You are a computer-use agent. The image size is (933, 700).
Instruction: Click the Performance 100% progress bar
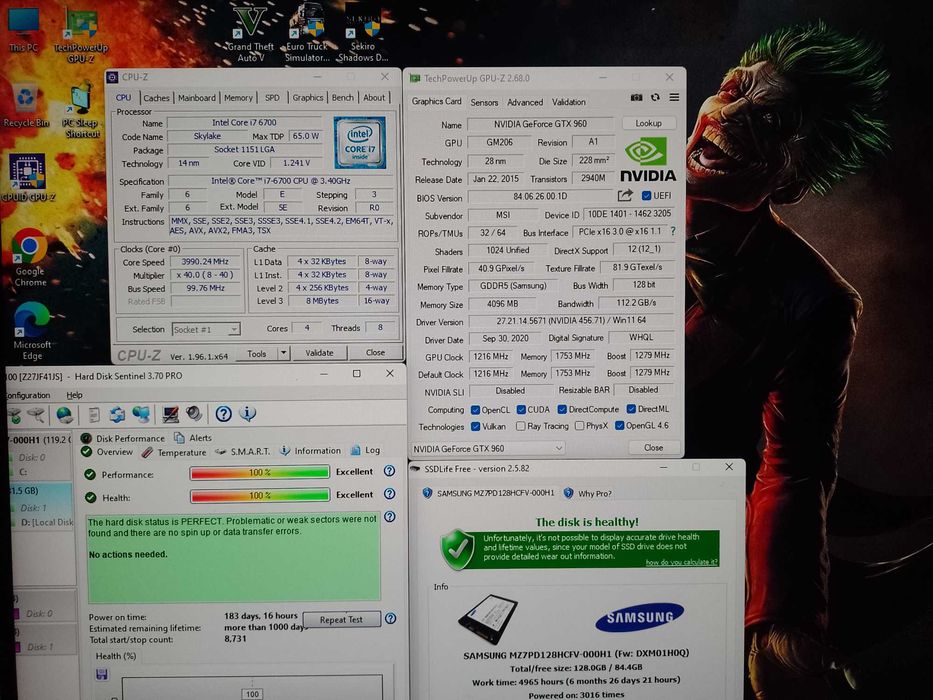click(x=259, y=473)
